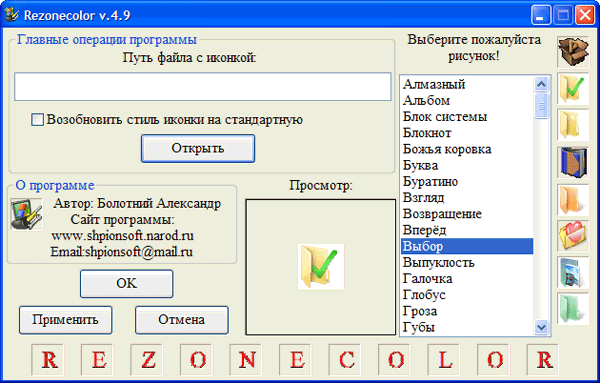
Task: Select the orange folder icon
Action: pos(573,199)
